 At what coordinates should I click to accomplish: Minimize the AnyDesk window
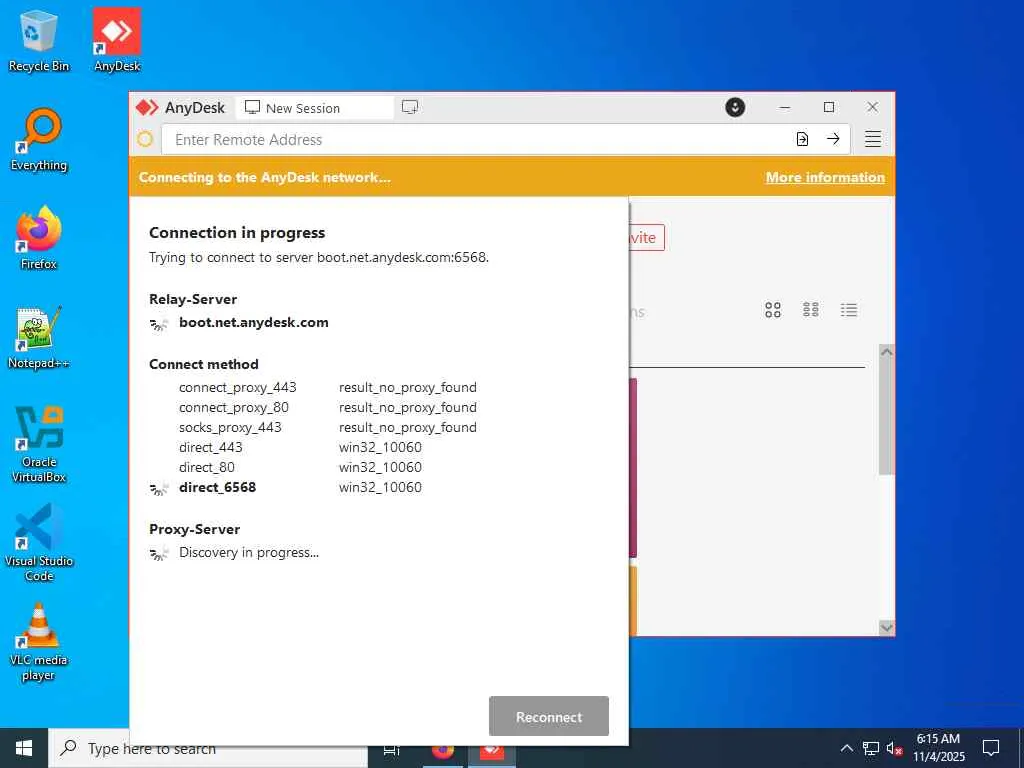click(x=785, y=107)
